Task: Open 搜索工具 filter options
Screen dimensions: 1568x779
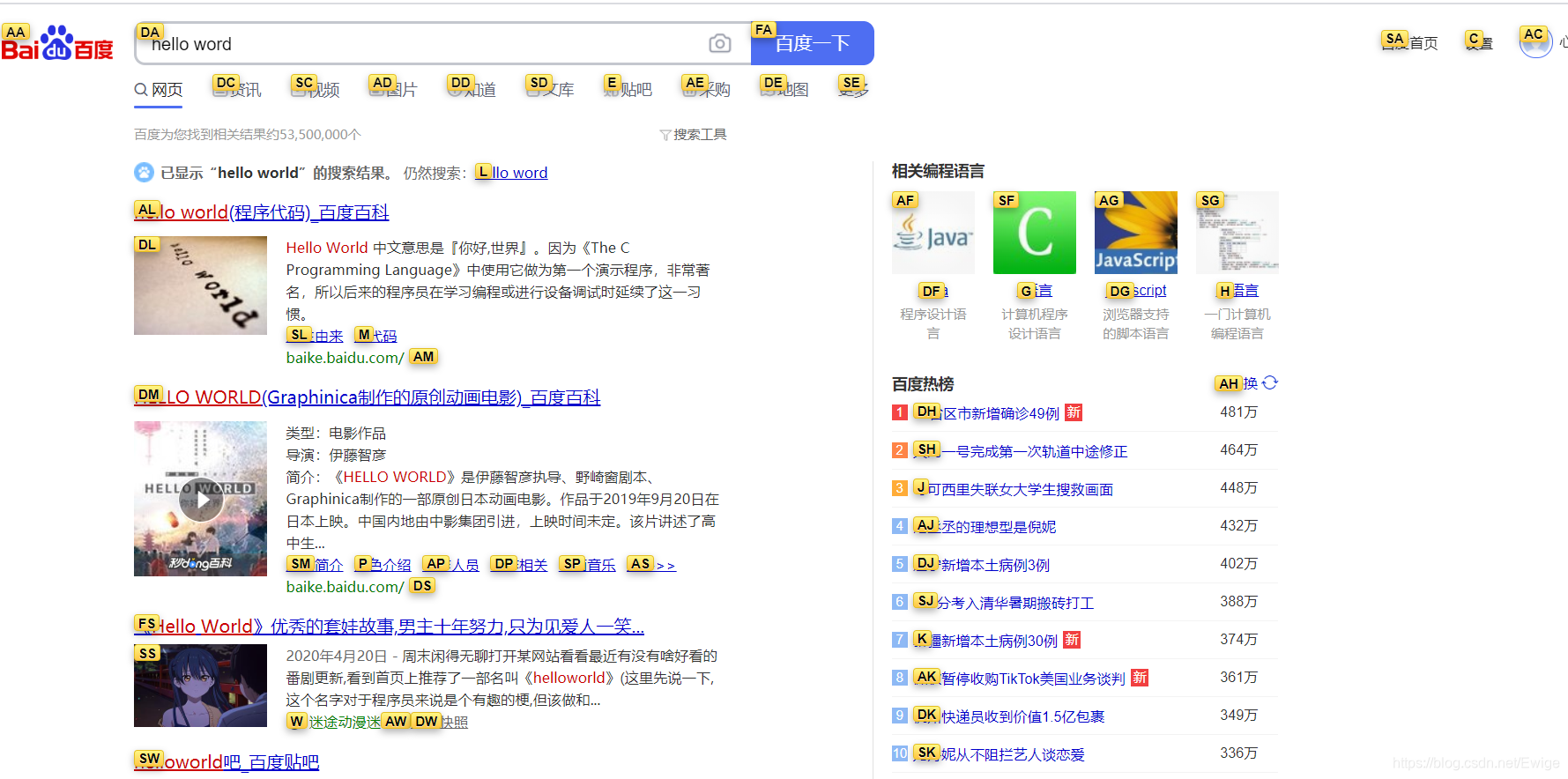Action: (x=694, y=134)
